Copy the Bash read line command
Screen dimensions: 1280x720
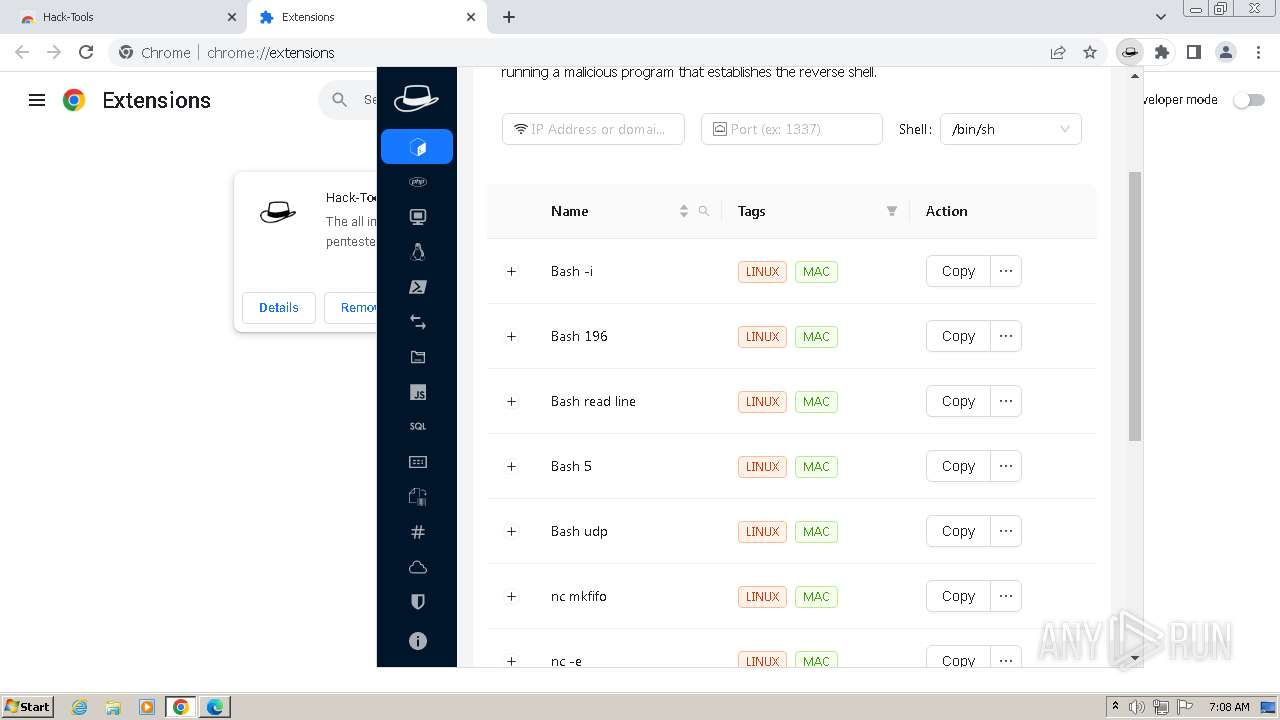tap(958, 401)
